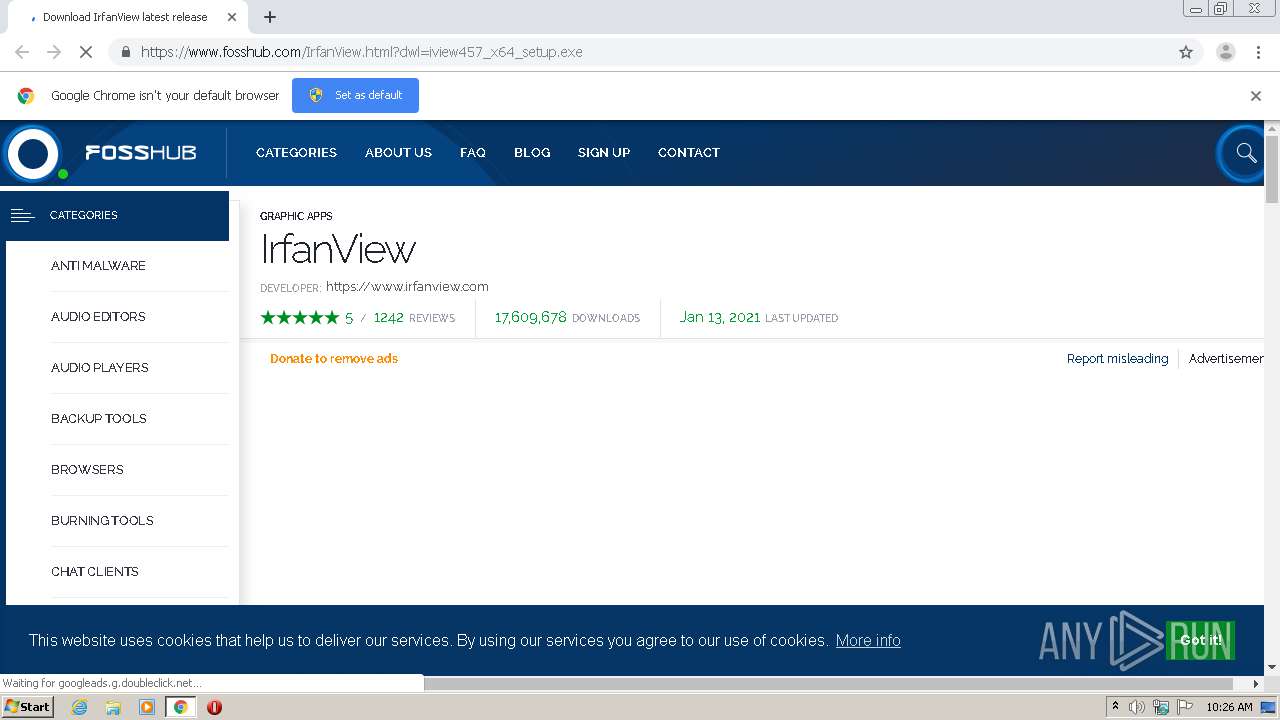The width and height of the screenshot is (1280, 720).
Task: Open cookie More info link
Action: [868, 641]
